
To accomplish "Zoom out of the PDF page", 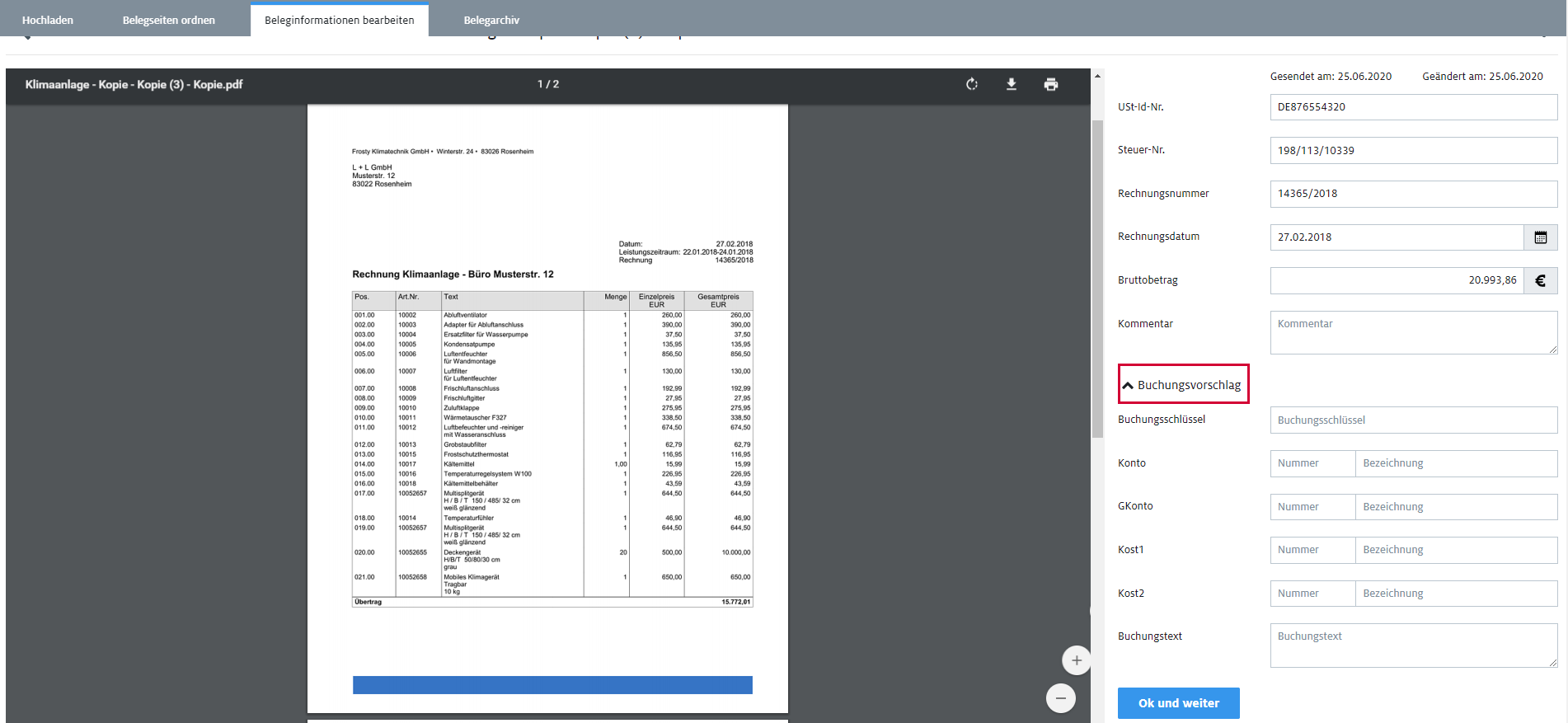I will (1061, 698).
